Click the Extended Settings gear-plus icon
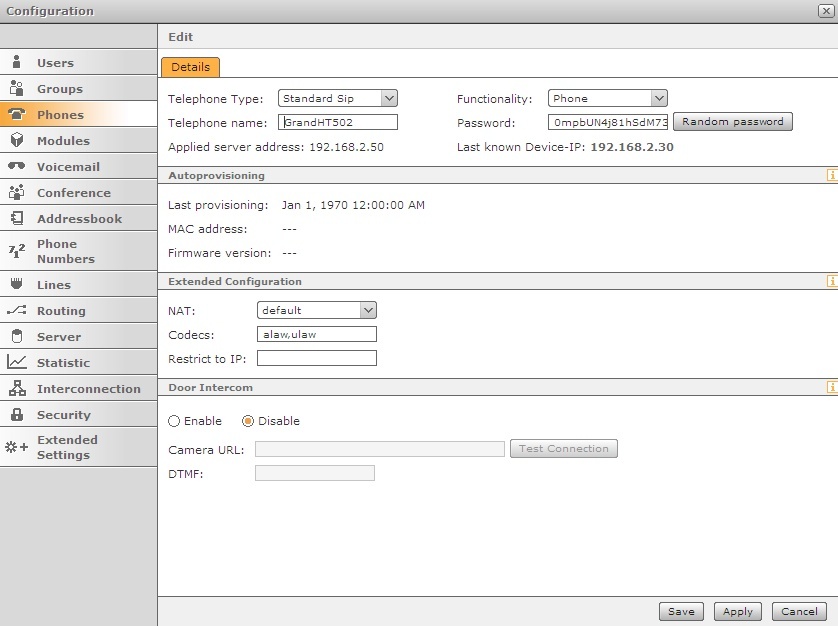Screen dimensions: 838x626 [x=17, y=447]
